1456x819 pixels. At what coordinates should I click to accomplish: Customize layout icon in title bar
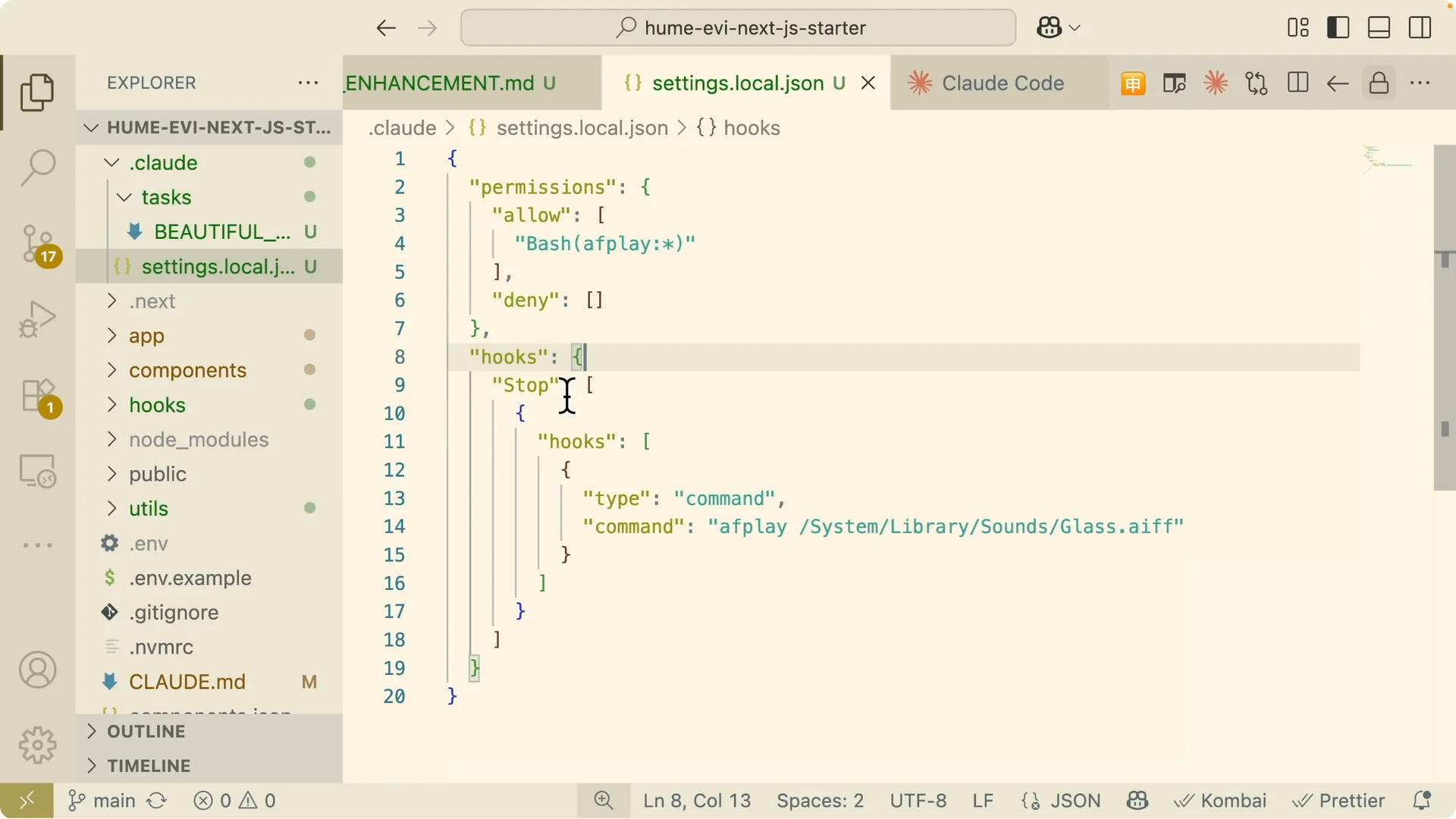click(x=1298, y=28)
